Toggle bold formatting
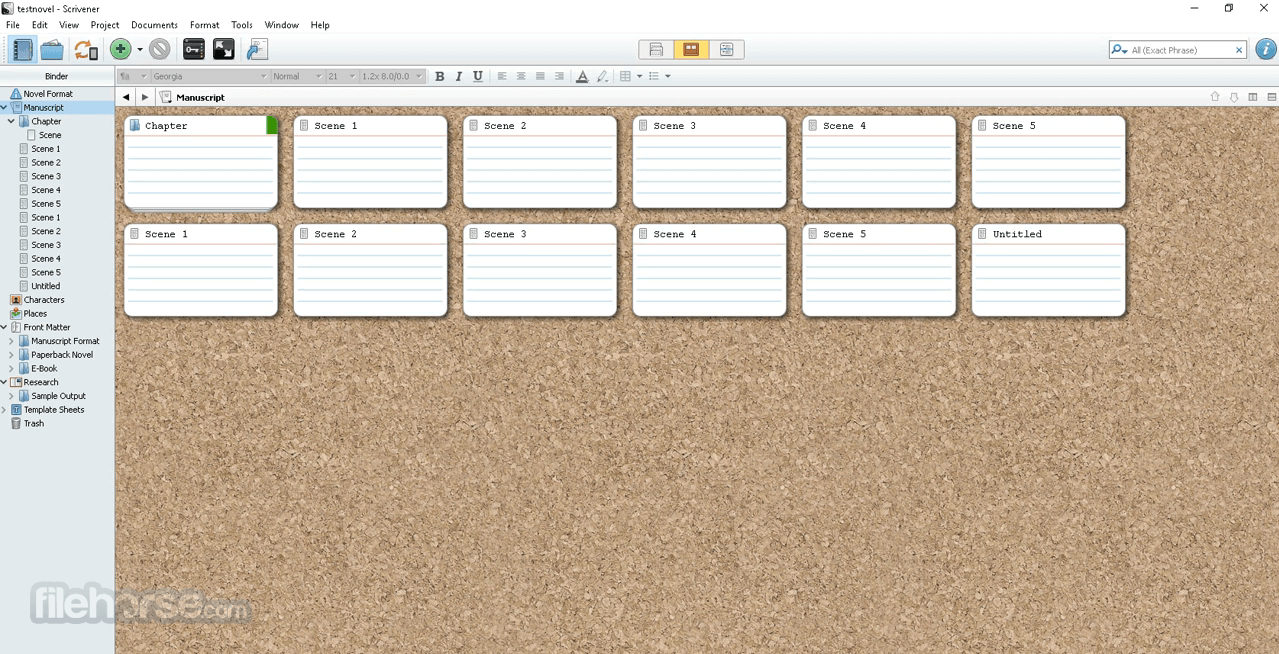Screen dimensions: 1279x654 (x=439, y=76)
